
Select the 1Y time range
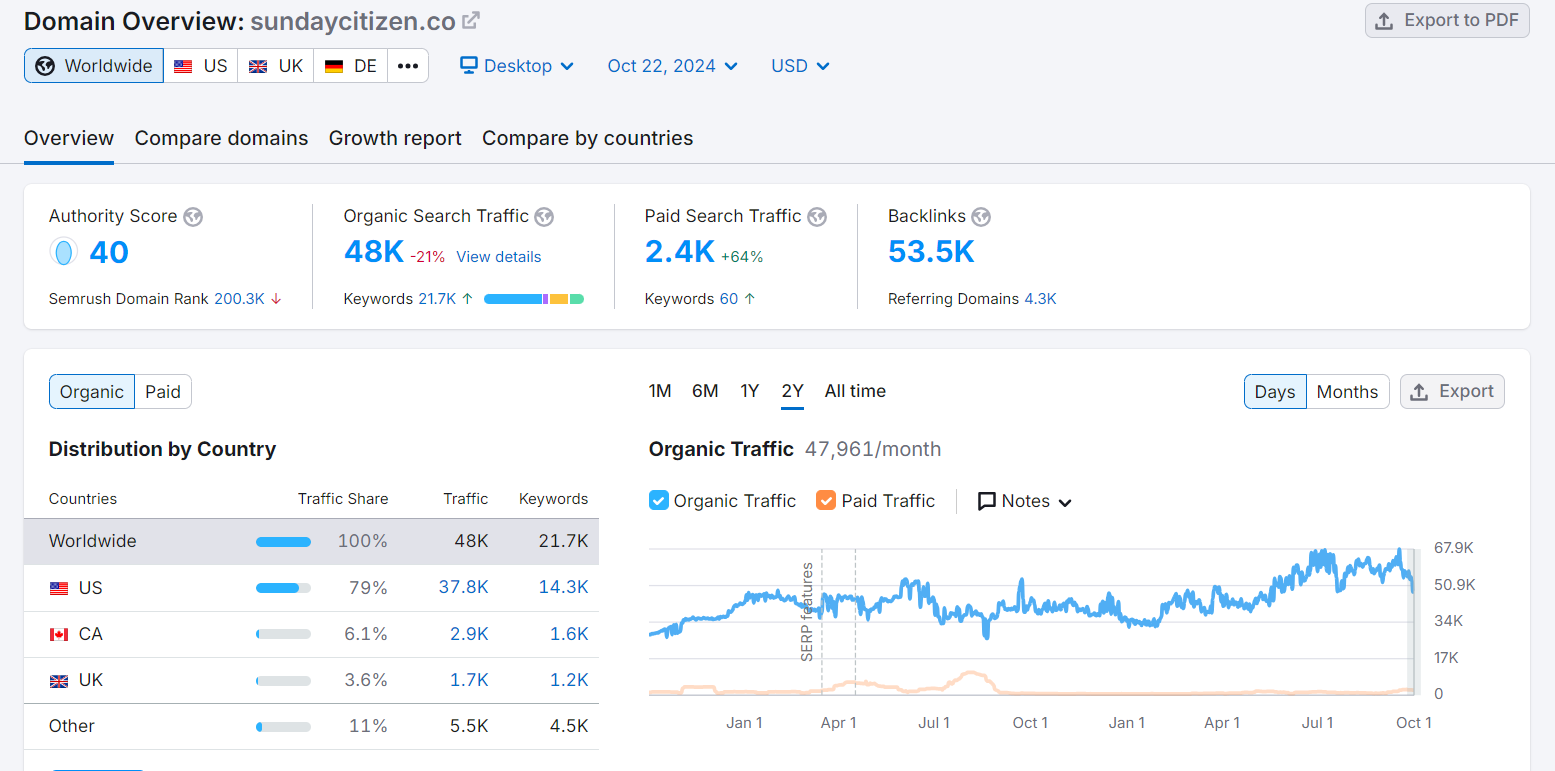(750, 391)
